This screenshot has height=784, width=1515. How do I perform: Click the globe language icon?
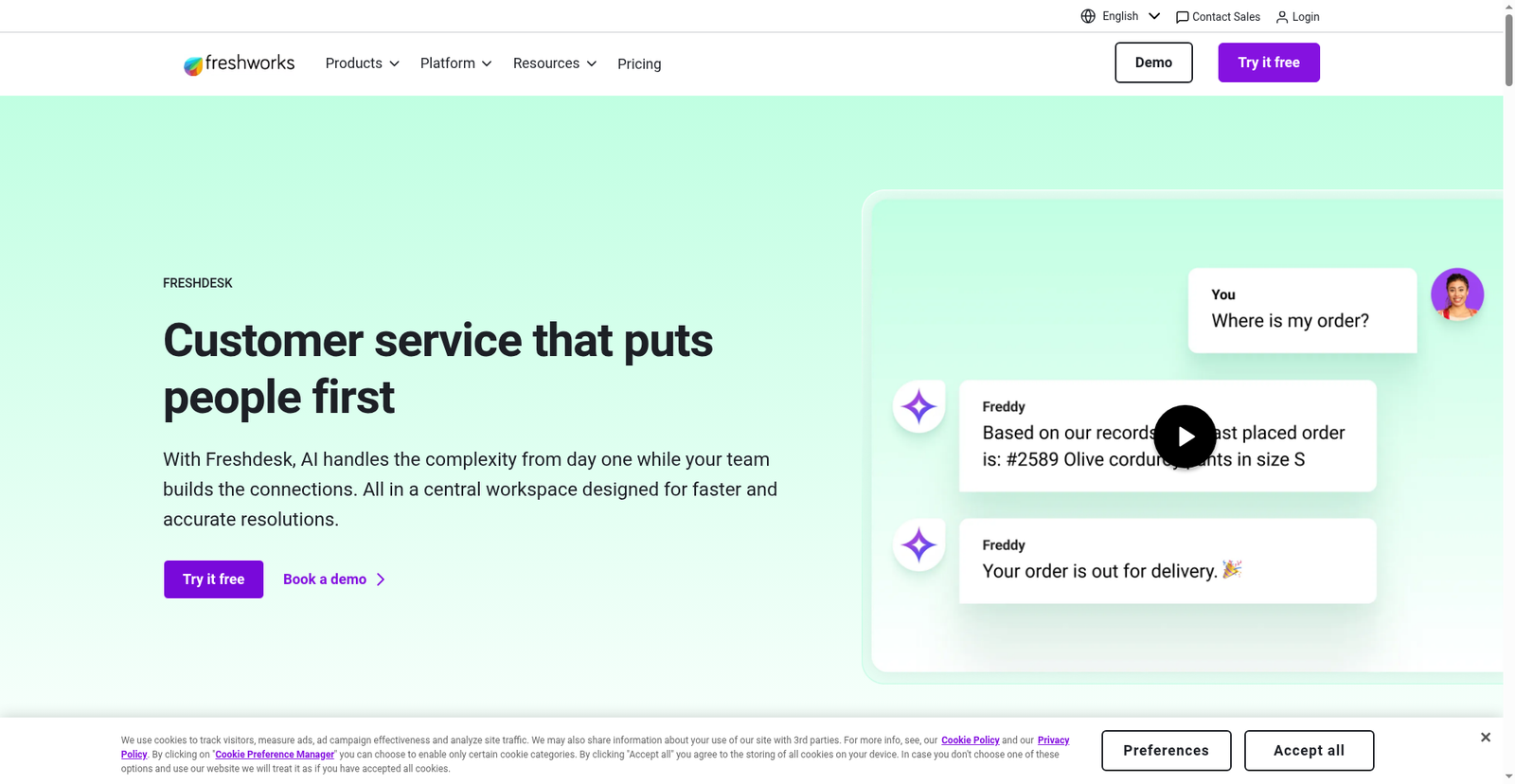pyautogui.click(x=1088, y=16)
